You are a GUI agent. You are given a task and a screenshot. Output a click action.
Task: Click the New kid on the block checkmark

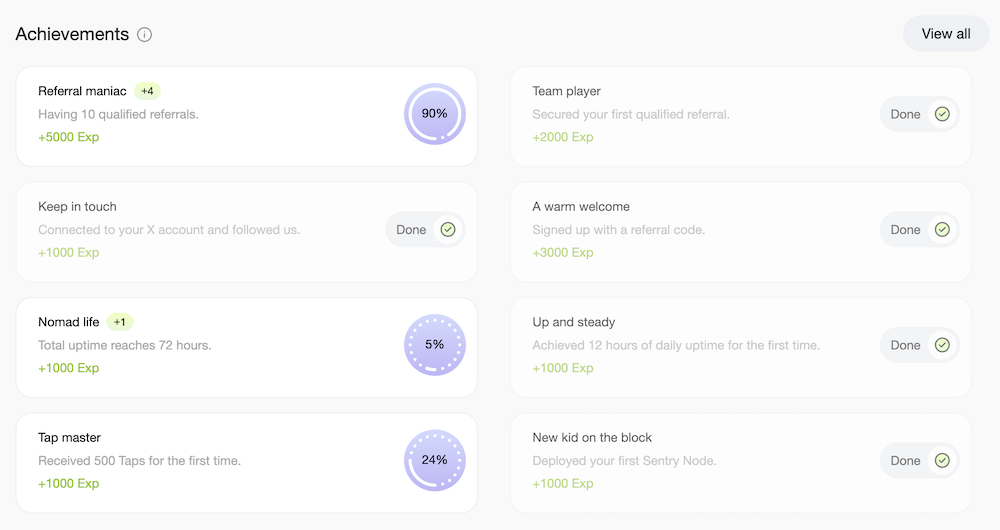pos(942,461)
